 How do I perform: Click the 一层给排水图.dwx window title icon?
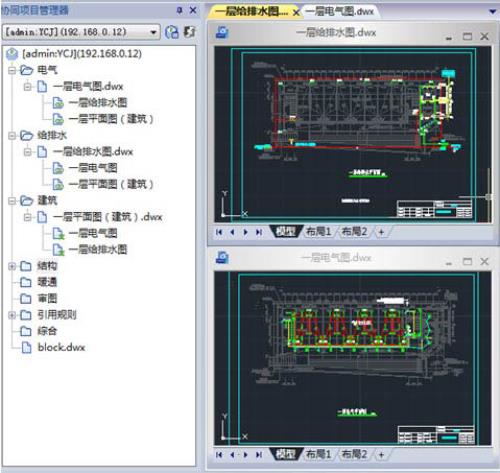coord(222,32)
